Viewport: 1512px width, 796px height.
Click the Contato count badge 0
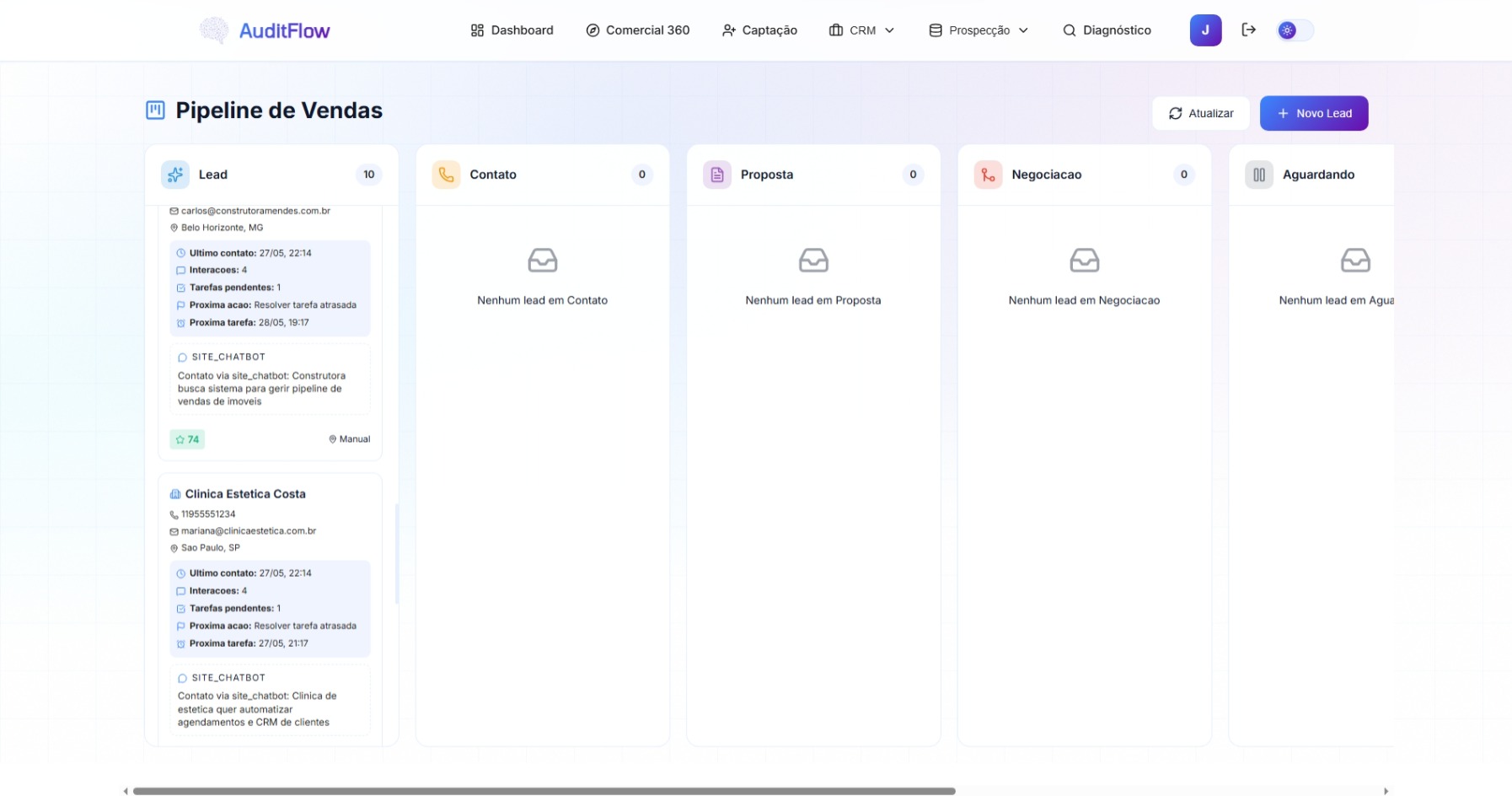pos(642,175)
